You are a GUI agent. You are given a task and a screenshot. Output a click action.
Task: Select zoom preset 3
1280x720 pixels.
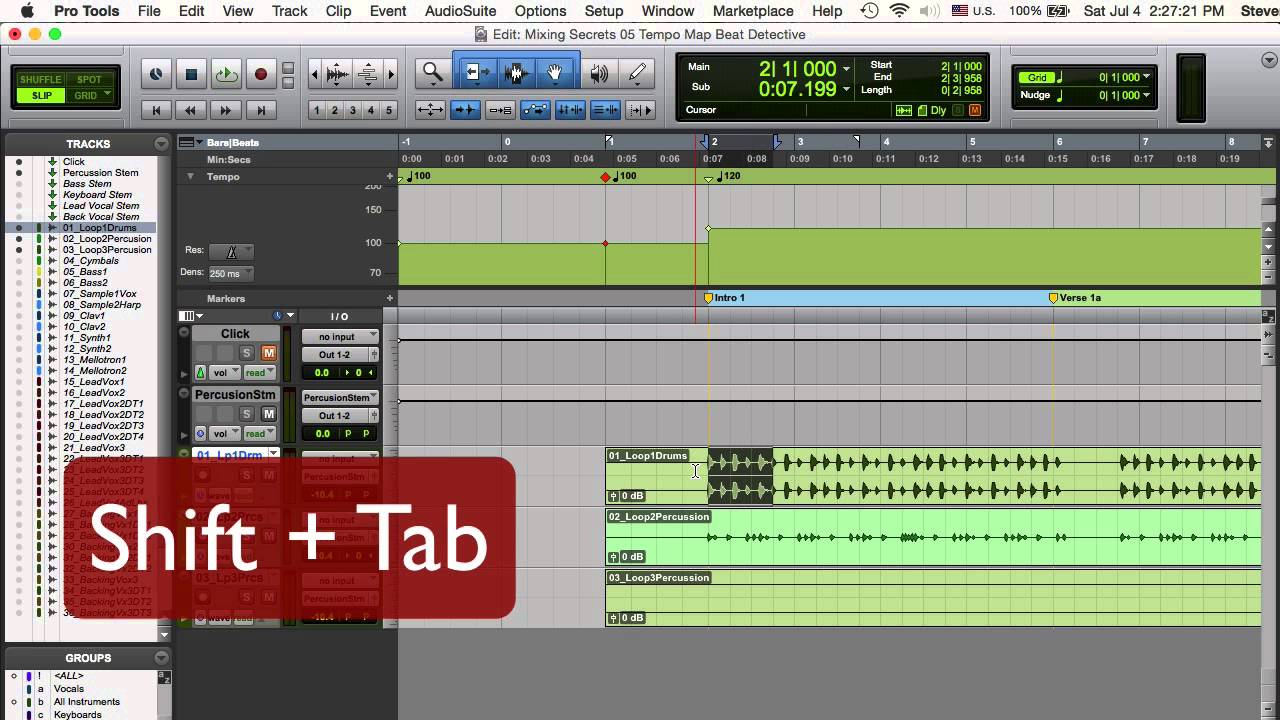coord(352,110)
